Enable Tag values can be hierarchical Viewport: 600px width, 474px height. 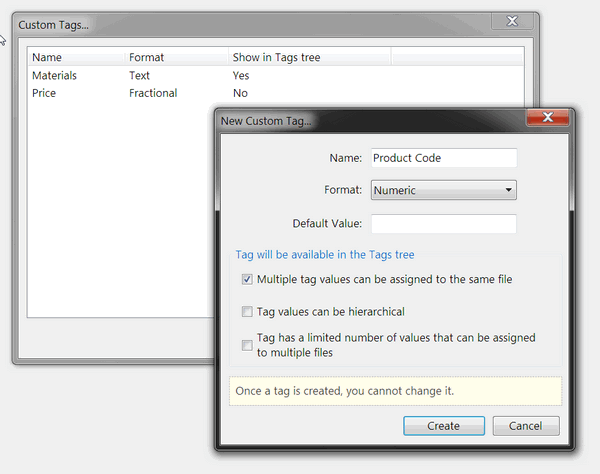click(x=247, y=311)
